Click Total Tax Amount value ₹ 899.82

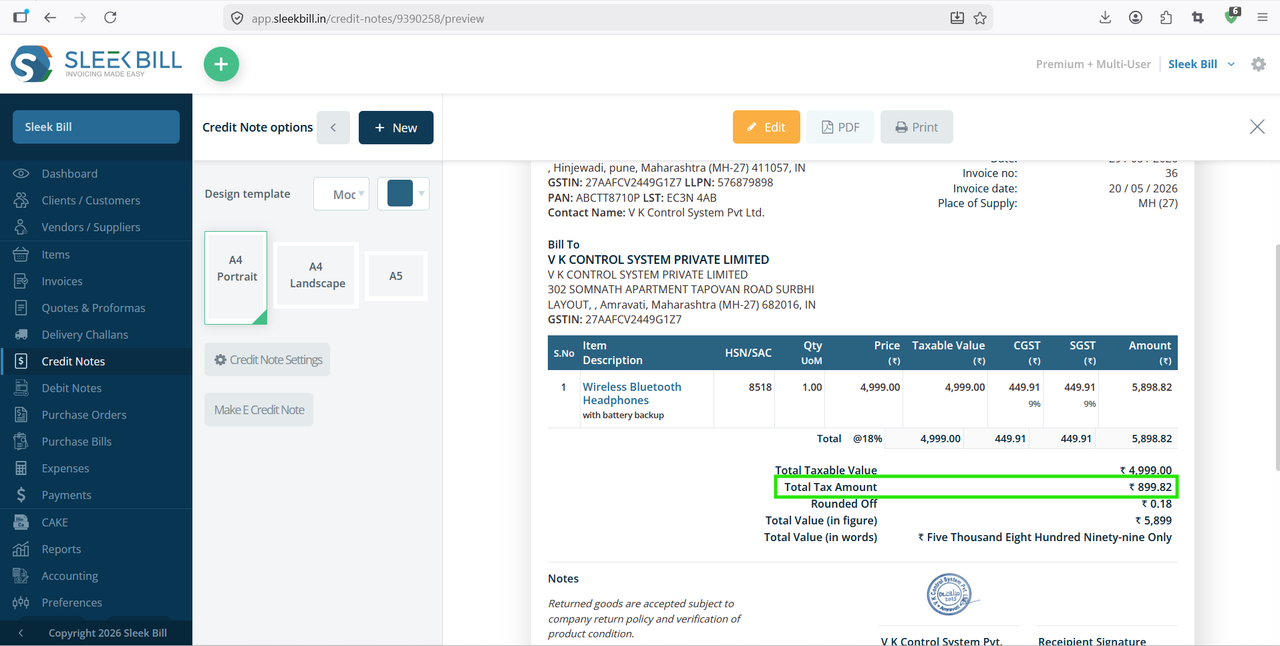point(1150,487)
